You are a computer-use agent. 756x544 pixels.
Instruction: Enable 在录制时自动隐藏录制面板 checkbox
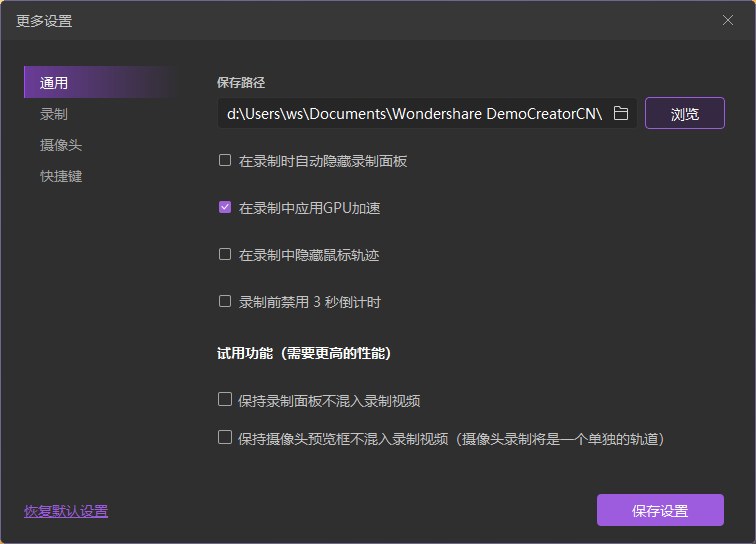coord(225,160)
